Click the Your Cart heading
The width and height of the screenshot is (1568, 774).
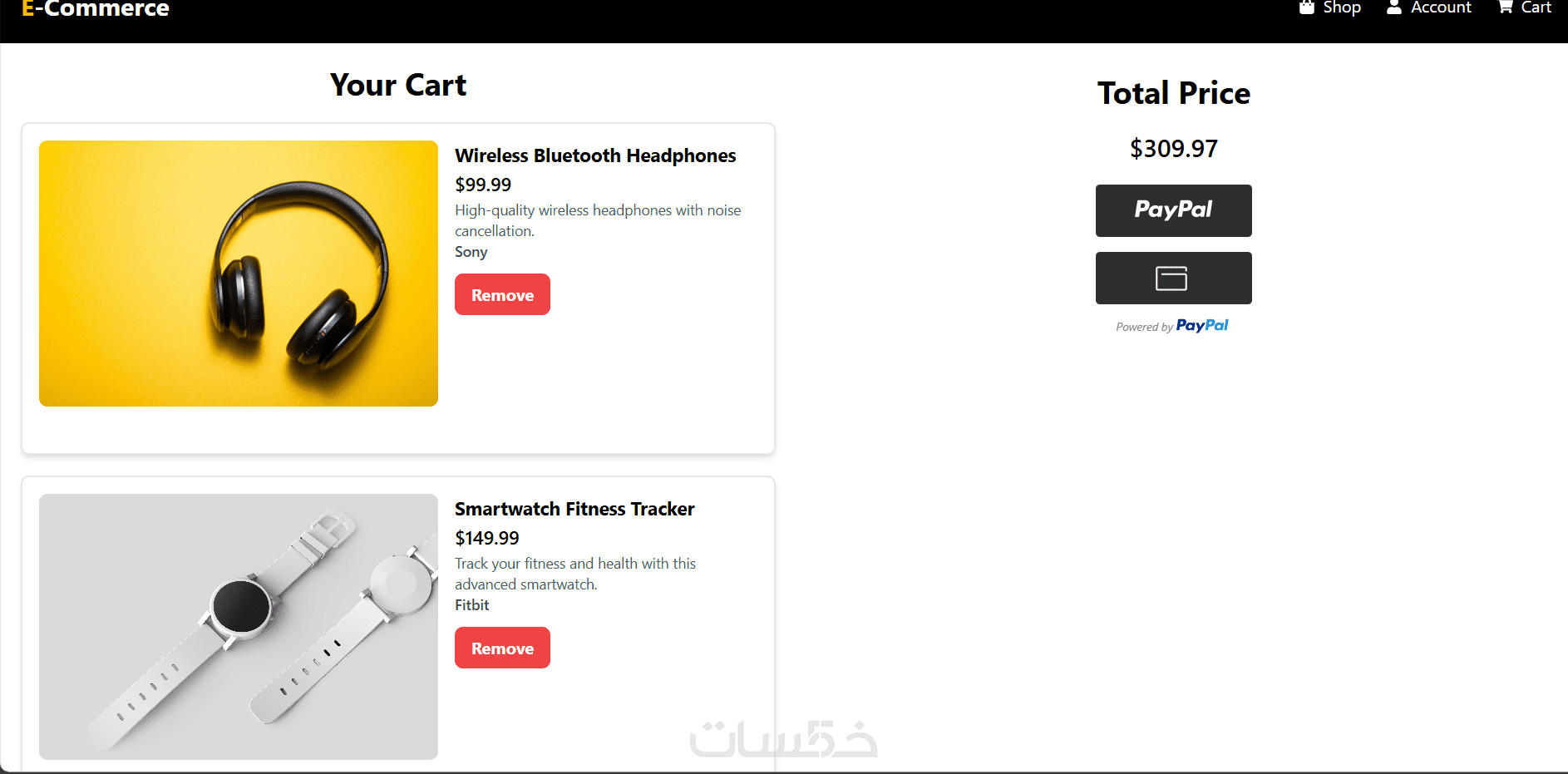[398, 86]
